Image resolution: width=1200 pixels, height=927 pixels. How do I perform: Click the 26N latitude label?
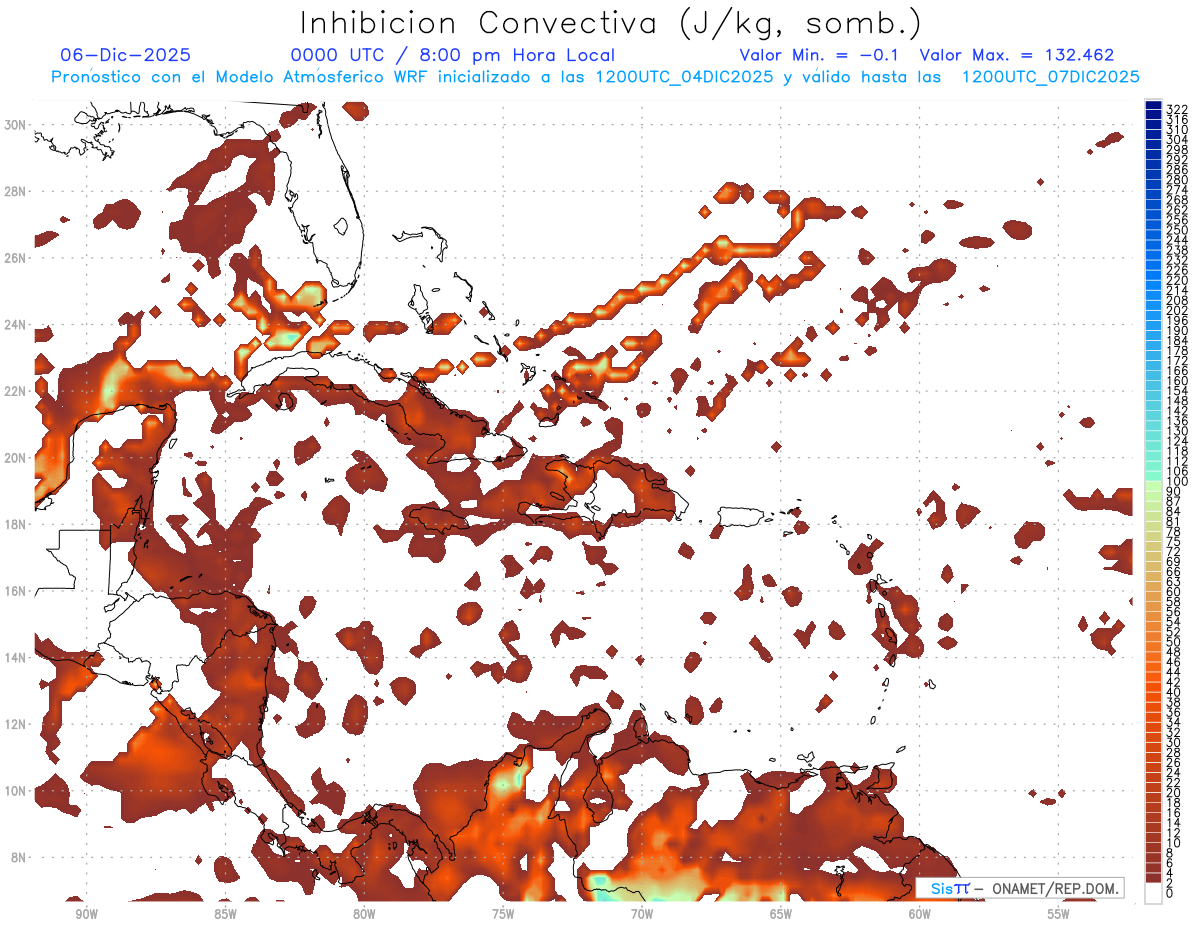15,258
